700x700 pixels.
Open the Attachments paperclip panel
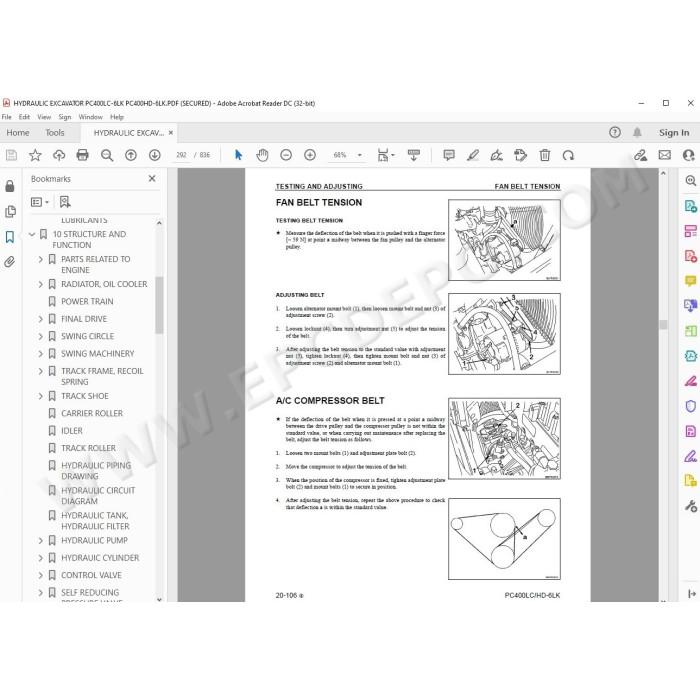[x=10, y=262]
